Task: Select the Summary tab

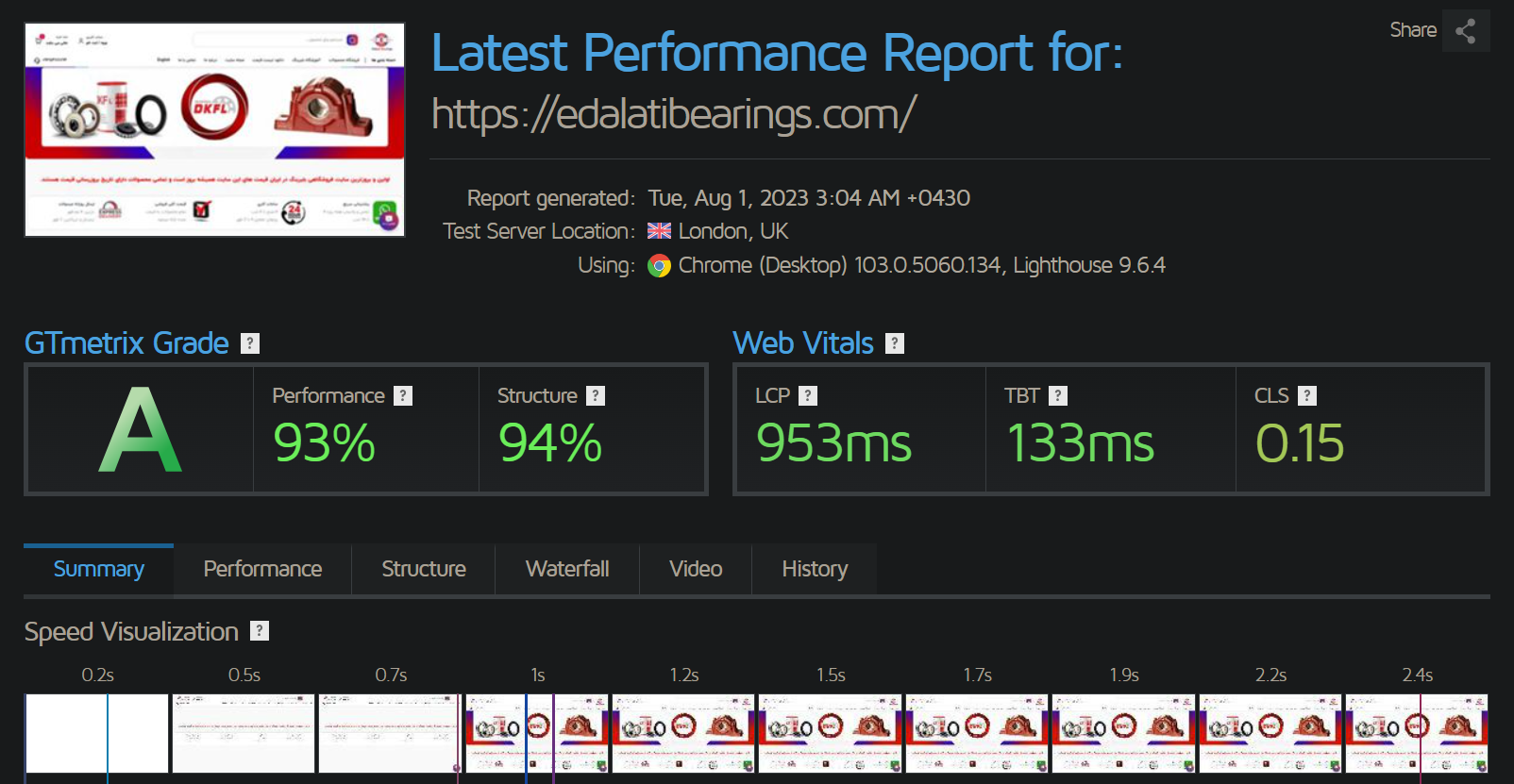Action: (98, 569)
